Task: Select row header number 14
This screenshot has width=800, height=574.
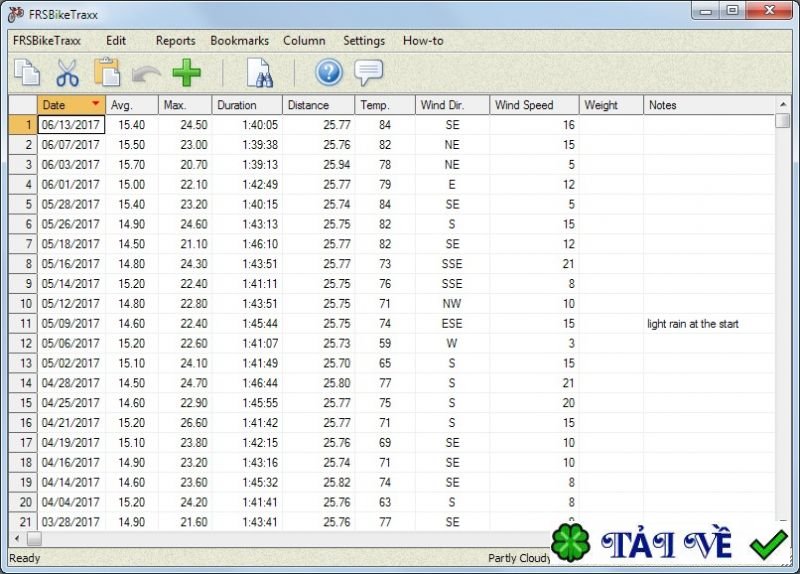Action: tap(23, 383)
